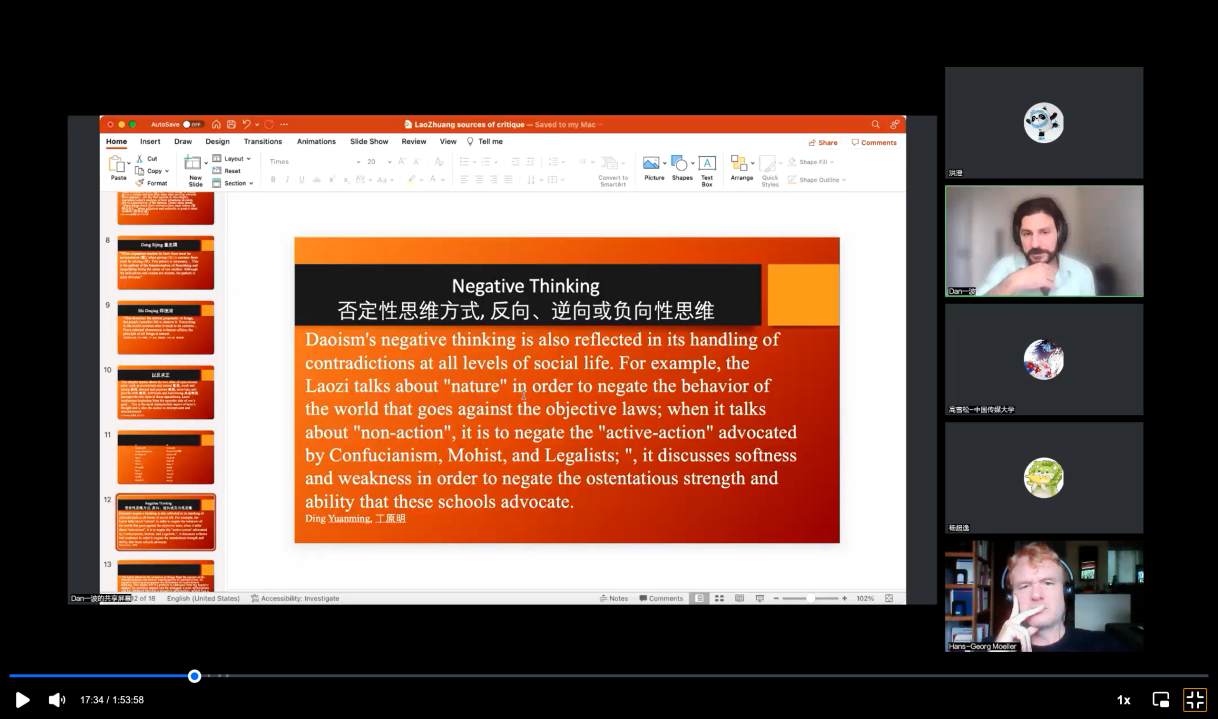Open the Shapes gallery icon
1218x719 pixels.
coord(679,163)
